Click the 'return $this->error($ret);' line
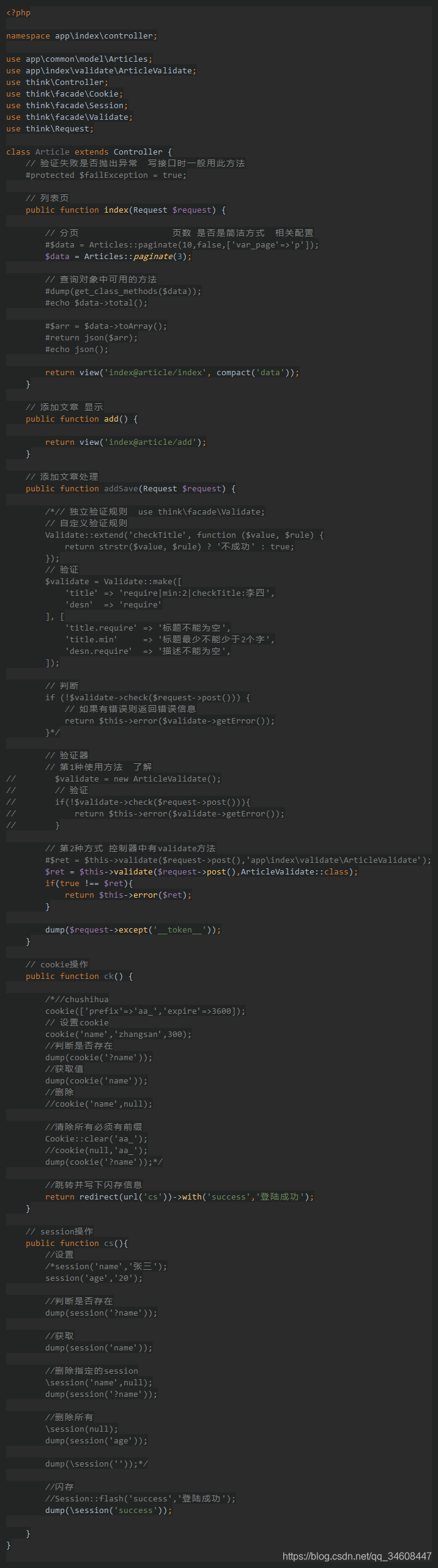The width and height of the screenshot is (438, 1568). tap(128, 895)
